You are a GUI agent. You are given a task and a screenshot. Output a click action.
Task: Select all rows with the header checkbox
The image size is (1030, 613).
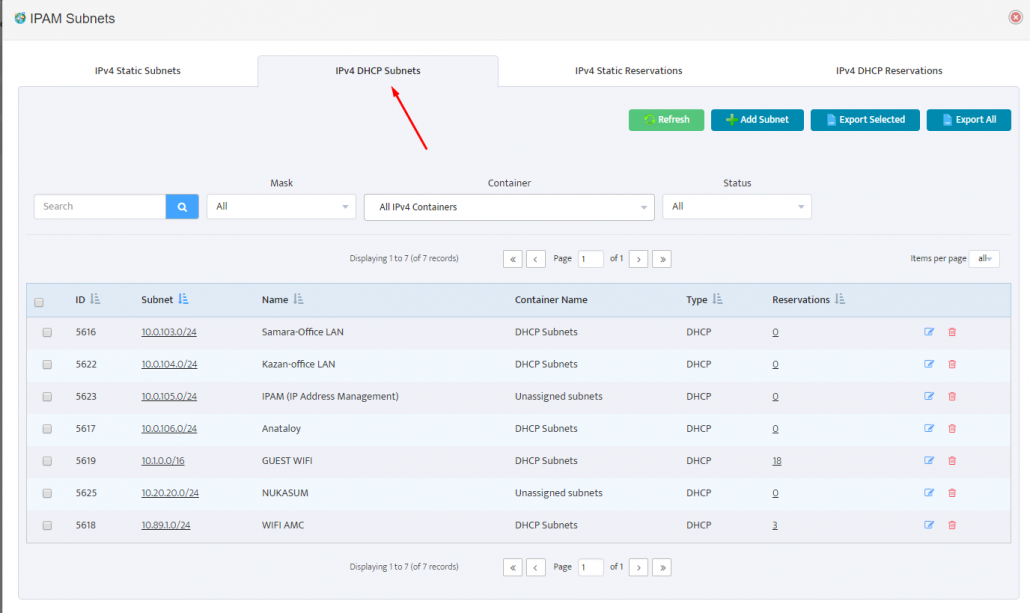point(39,301)
